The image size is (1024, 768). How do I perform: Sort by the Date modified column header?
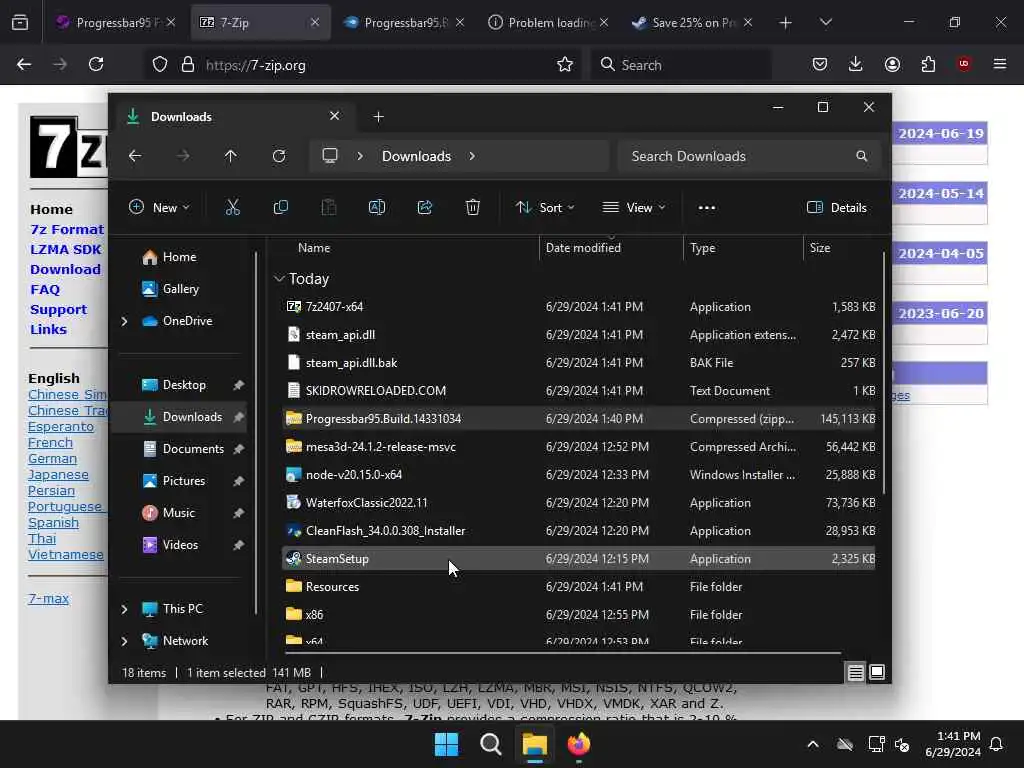tap(611, 248)
